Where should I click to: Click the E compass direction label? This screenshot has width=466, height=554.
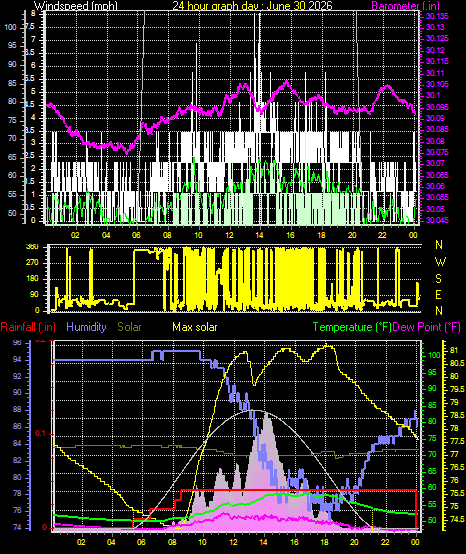[438, 295]
